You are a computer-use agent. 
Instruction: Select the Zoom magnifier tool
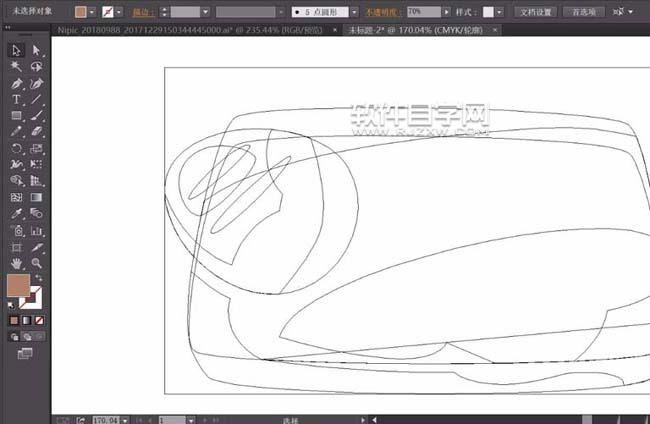click(36, 263)
